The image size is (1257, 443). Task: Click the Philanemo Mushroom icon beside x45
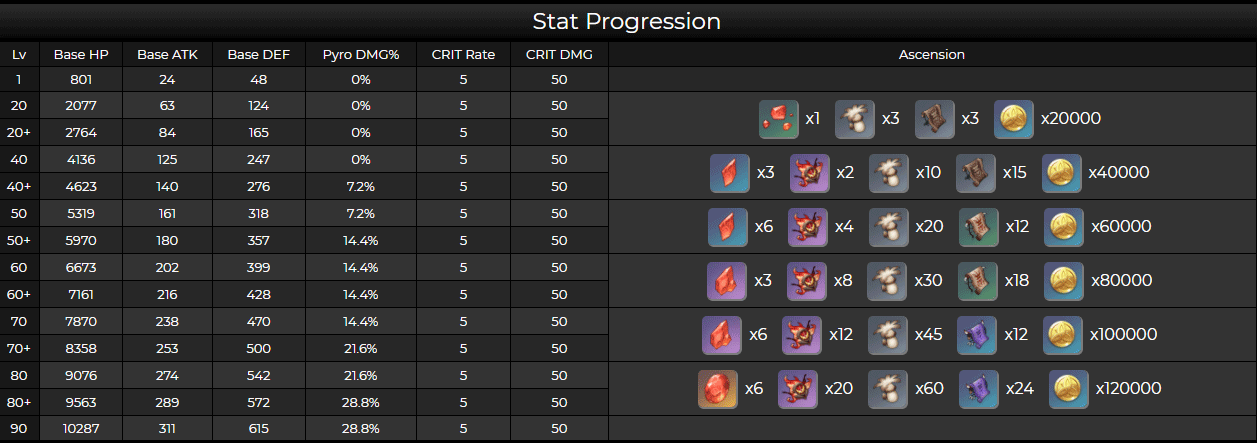point(887,335)
